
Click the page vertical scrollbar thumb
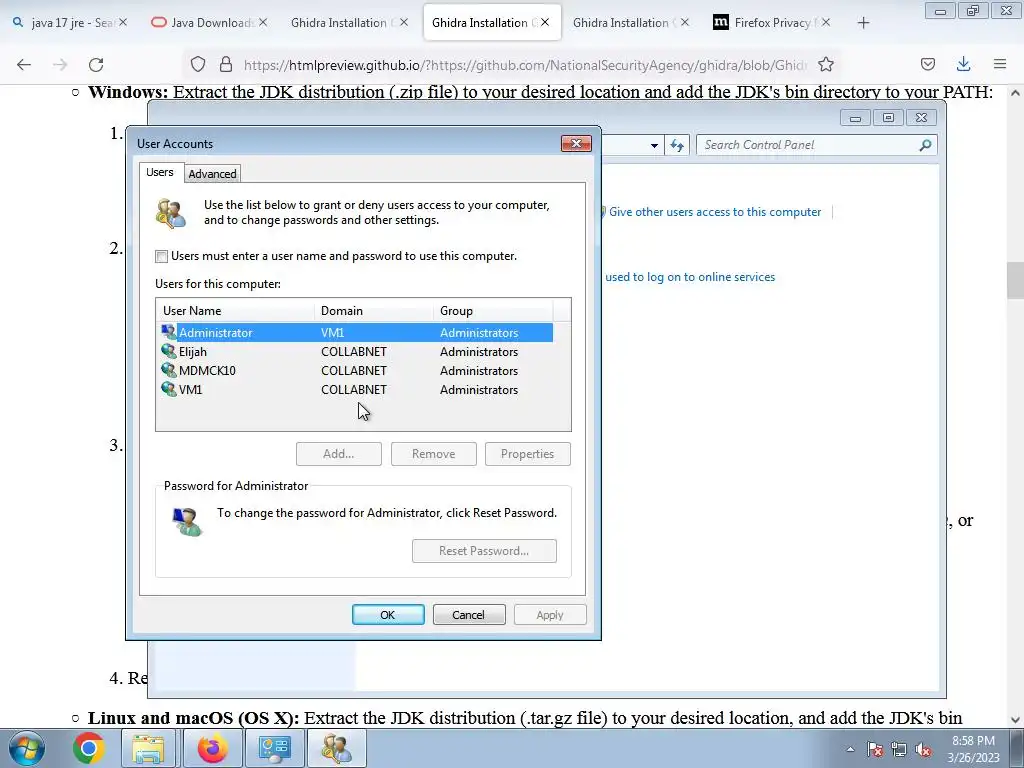[x=1015, y=280]
